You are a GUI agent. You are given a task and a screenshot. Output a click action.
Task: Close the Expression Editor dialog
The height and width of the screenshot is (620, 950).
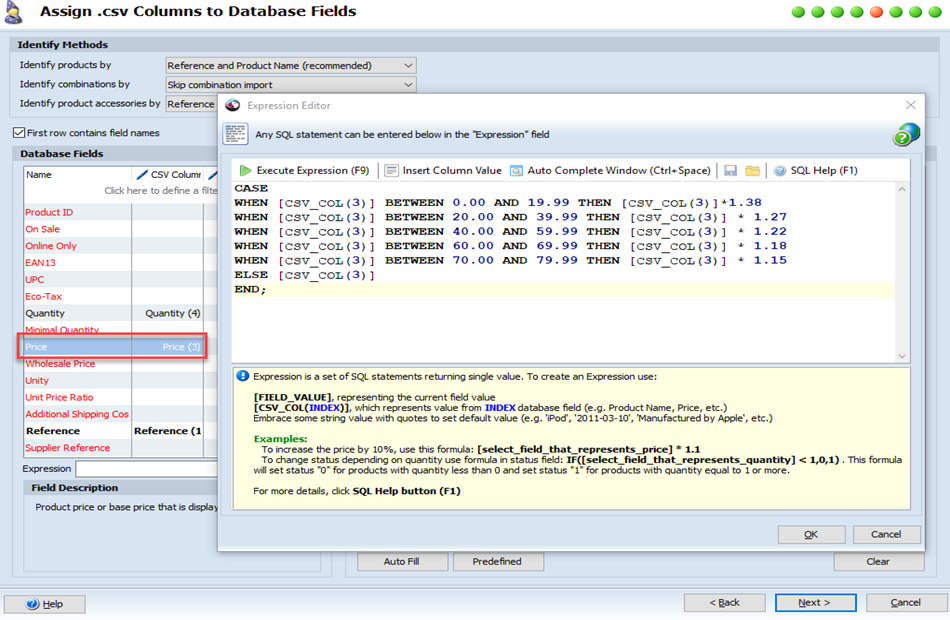(x=911, y=105)
